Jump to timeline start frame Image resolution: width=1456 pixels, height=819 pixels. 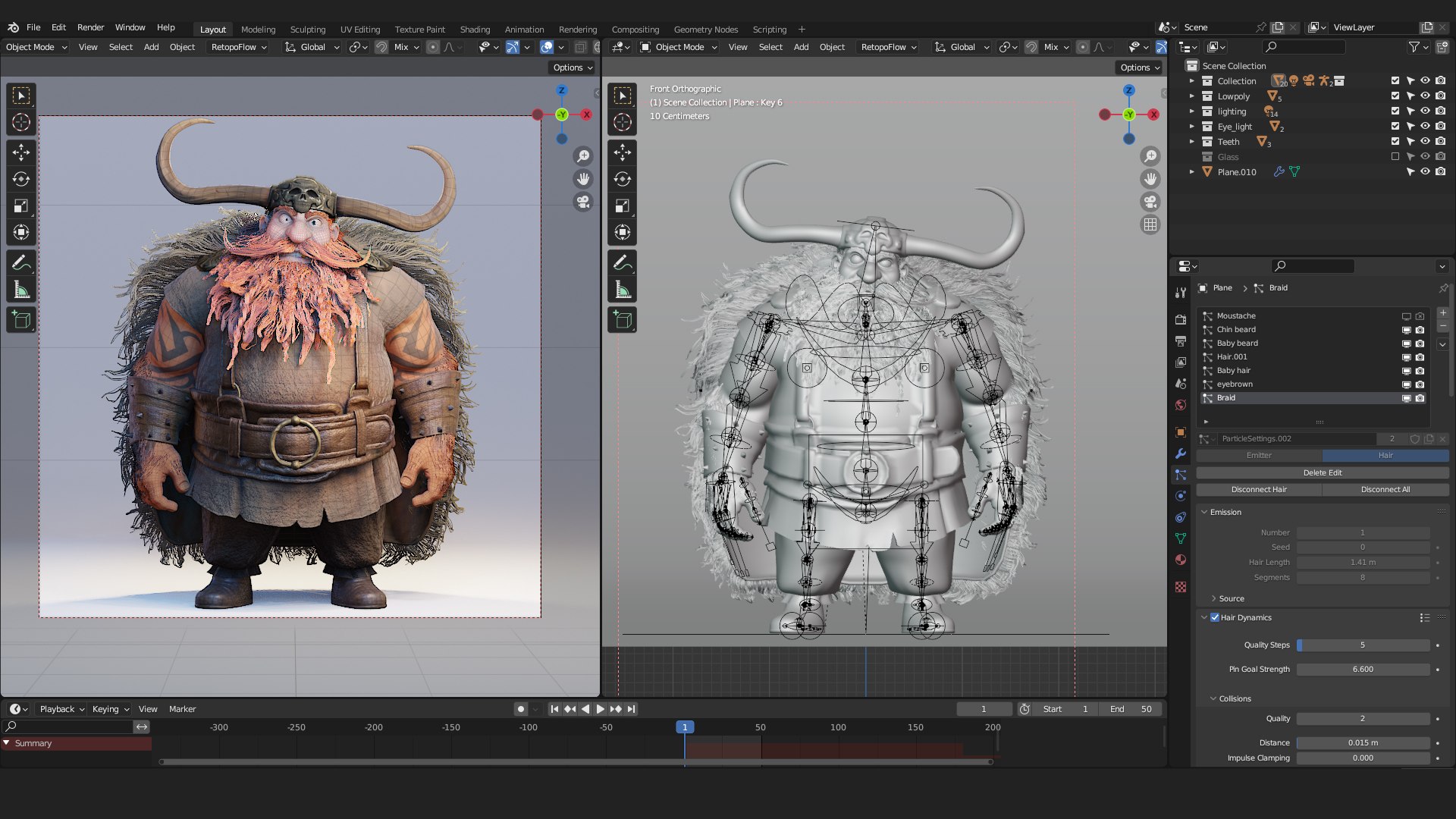coord(554,709)
